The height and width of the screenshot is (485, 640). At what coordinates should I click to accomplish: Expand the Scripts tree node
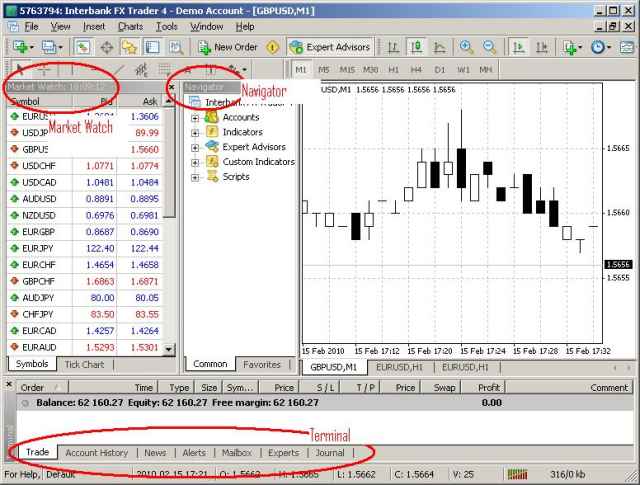point(195,178)
